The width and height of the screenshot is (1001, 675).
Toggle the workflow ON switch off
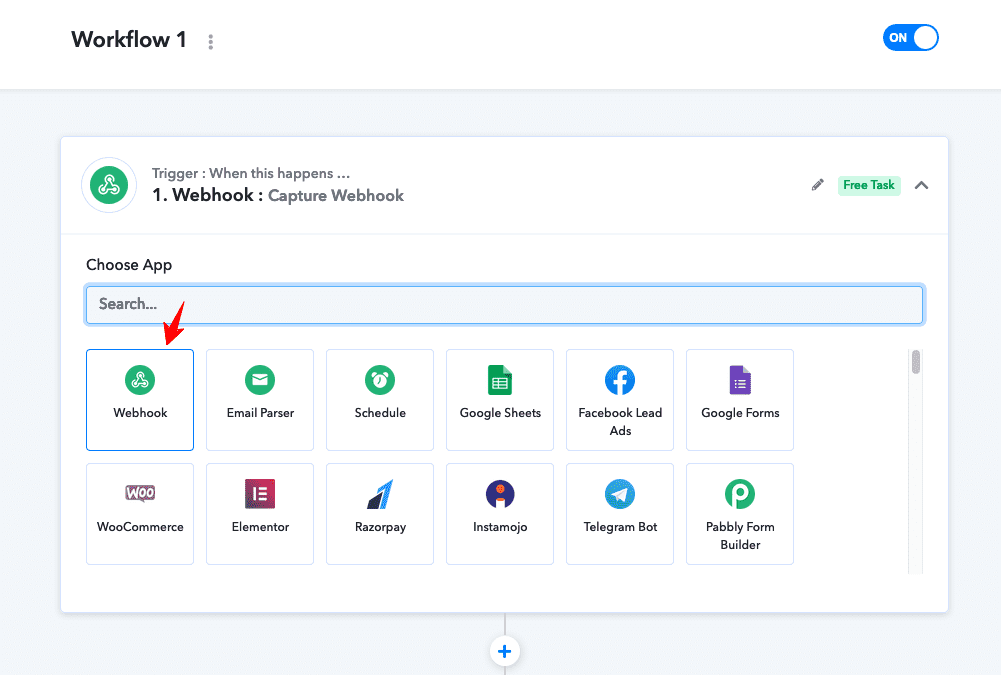click(910, 38)
